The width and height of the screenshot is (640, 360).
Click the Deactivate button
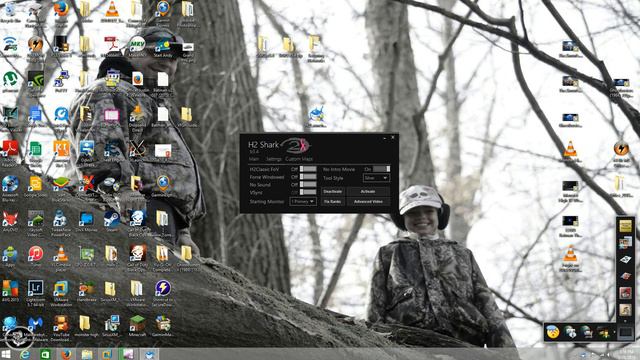coord(333,191)
